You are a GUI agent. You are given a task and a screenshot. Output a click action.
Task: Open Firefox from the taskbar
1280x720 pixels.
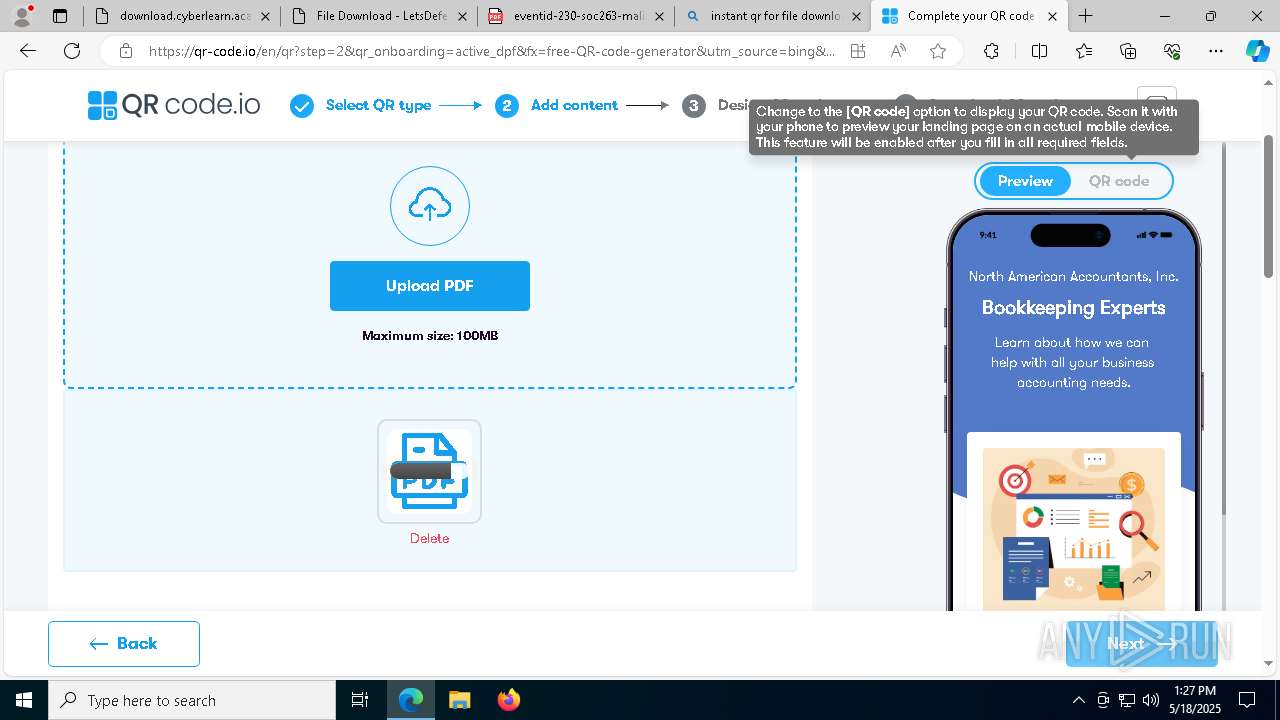pos(508,700)
